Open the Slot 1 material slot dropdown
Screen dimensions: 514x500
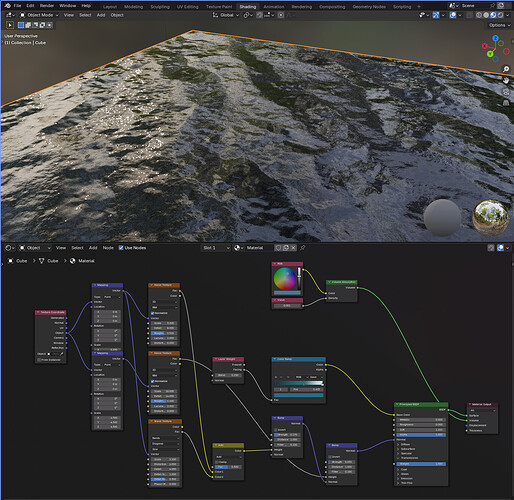coord(216,248)
